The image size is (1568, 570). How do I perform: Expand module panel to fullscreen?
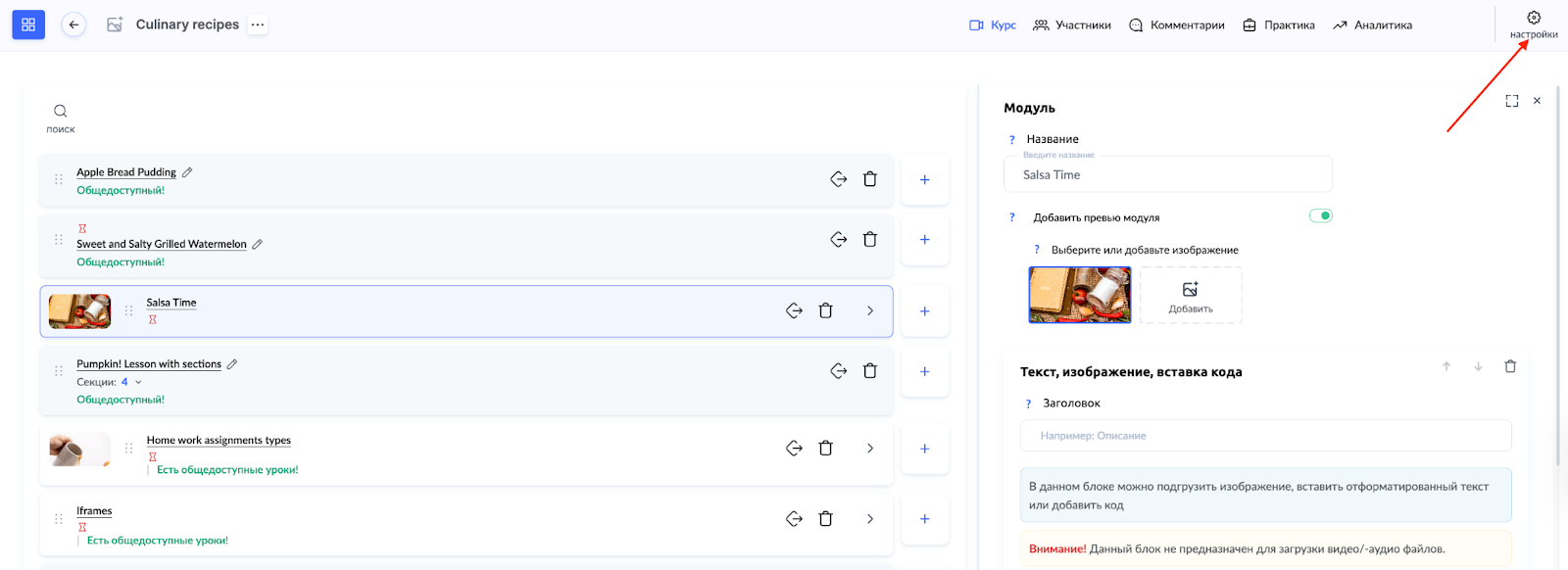(1511, 101)
